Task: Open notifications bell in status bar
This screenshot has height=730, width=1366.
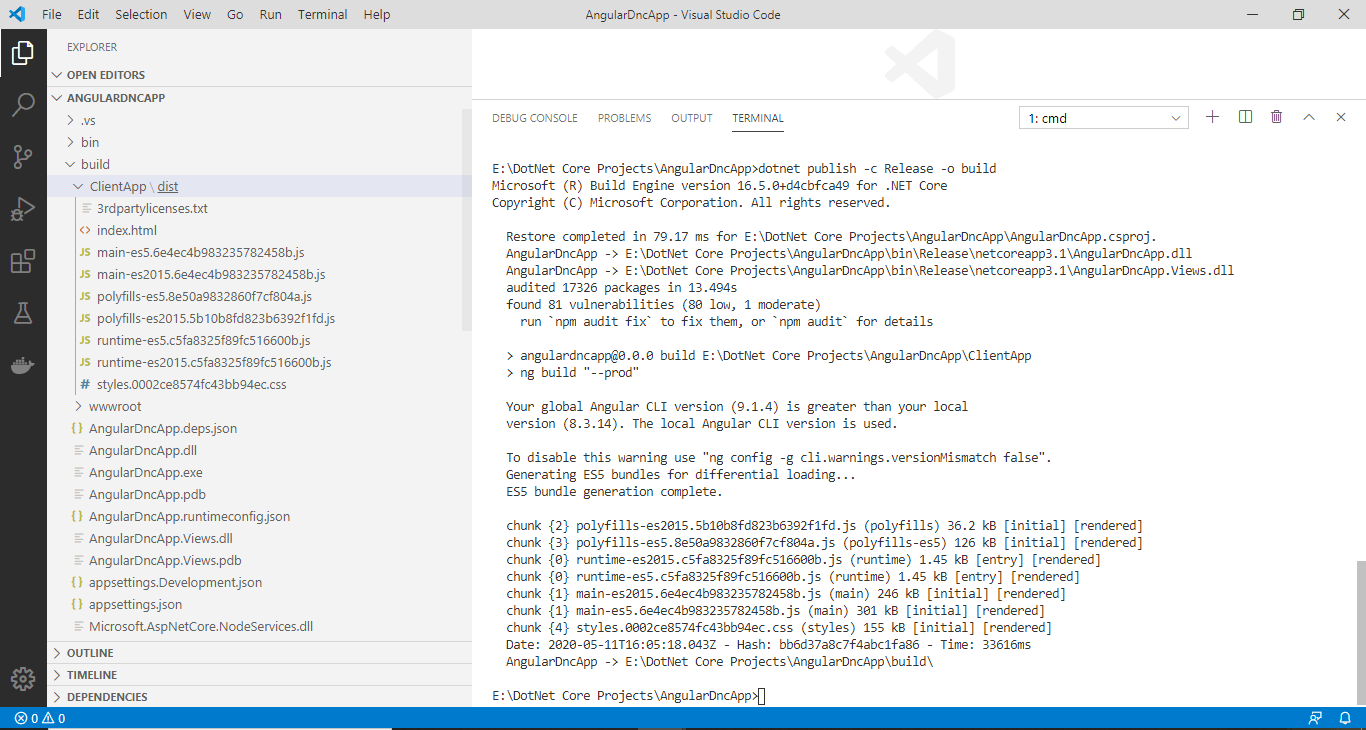Action: 1345,718
